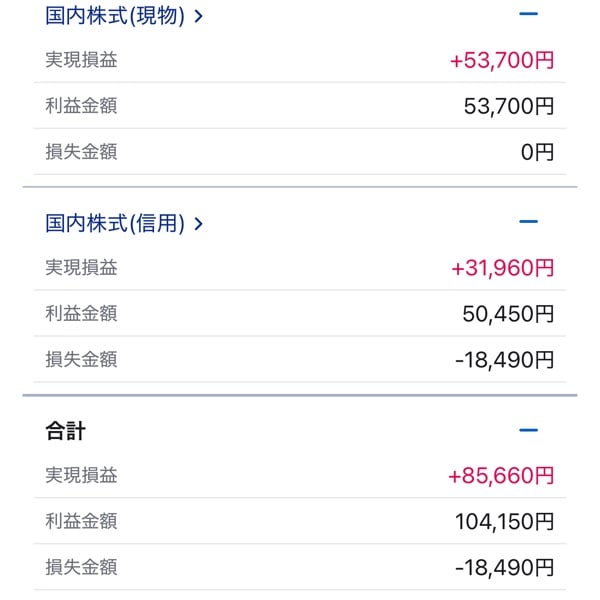Tap 実現損益 label under 国内株式(現物)
600x600 pixels.
pyautogui.click(x=81, y=60)
